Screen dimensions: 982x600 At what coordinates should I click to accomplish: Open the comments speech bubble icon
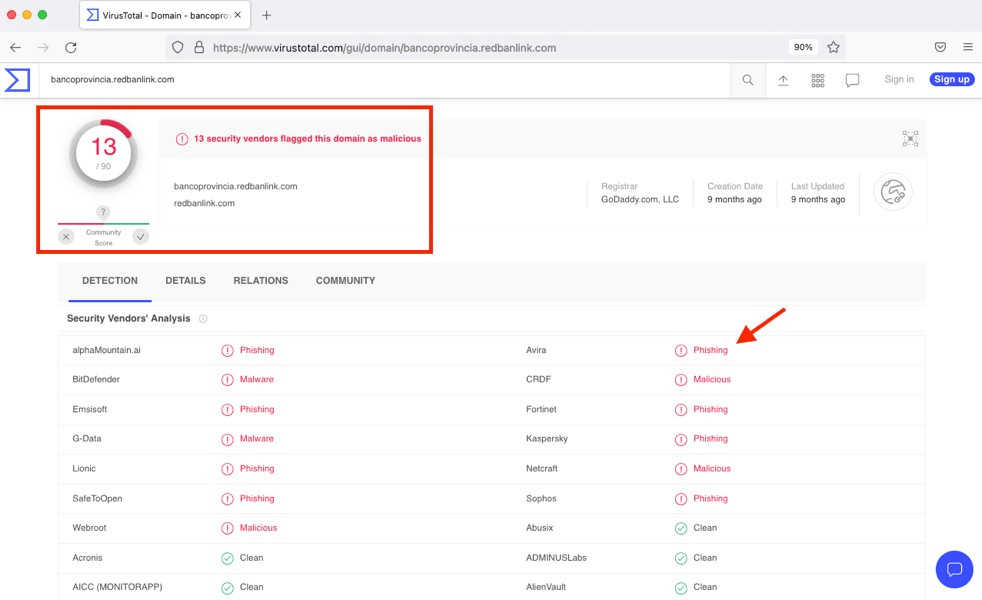[x=852, y=80]
